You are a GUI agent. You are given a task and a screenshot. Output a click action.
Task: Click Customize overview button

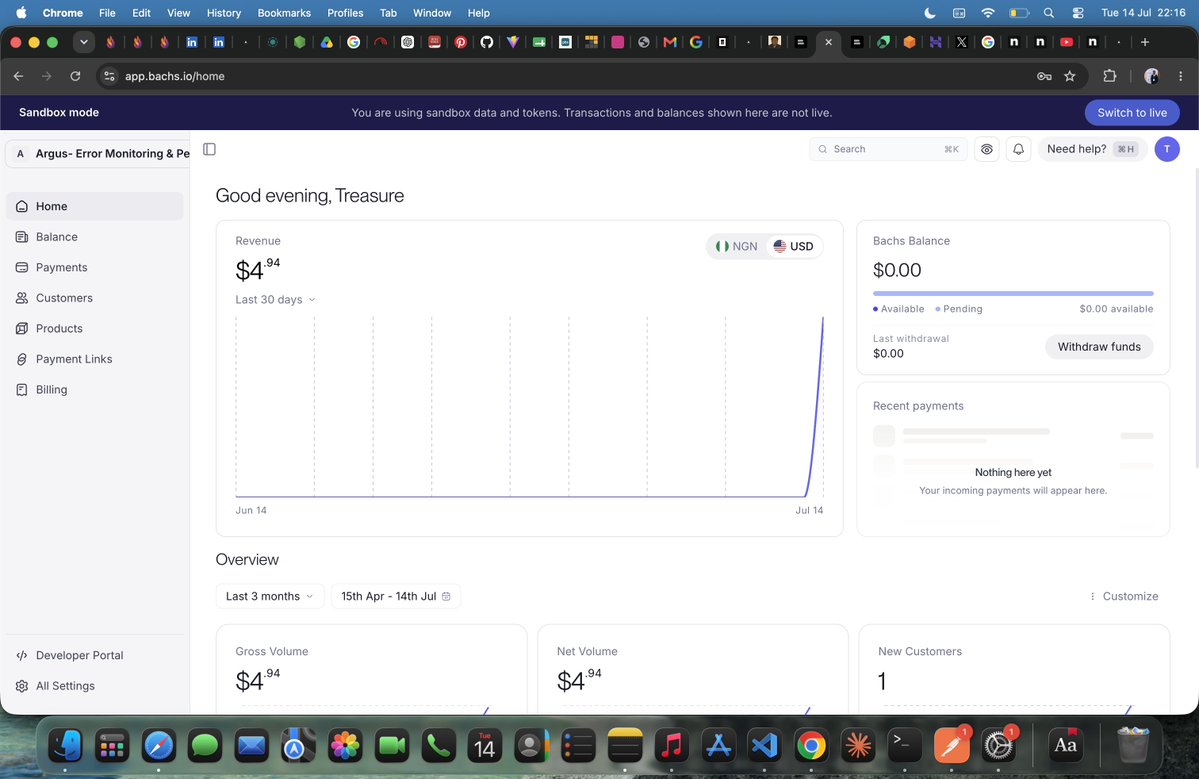[x=1123, y=596]
